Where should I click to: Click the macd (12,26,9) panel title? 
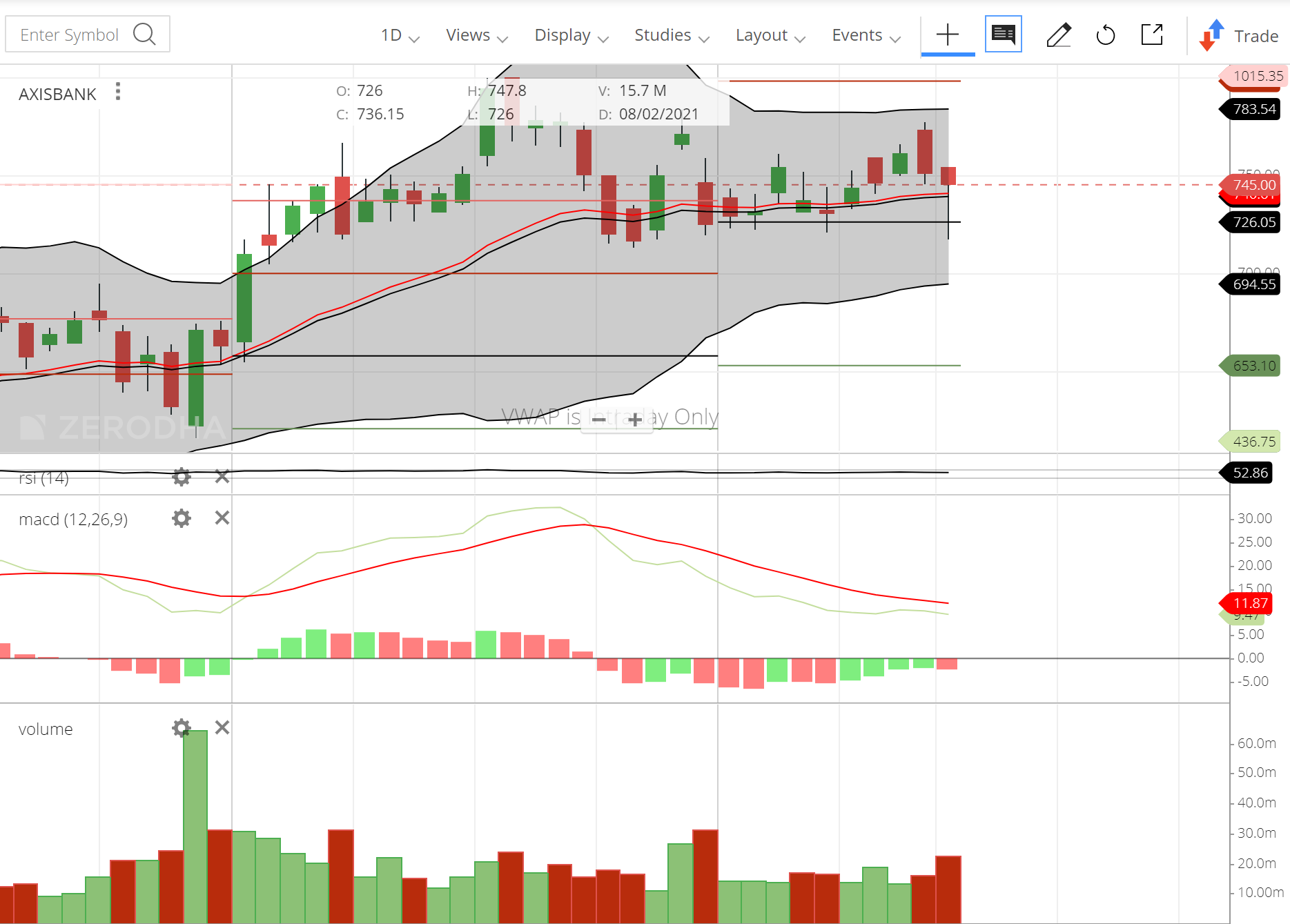tap(73, 520)
